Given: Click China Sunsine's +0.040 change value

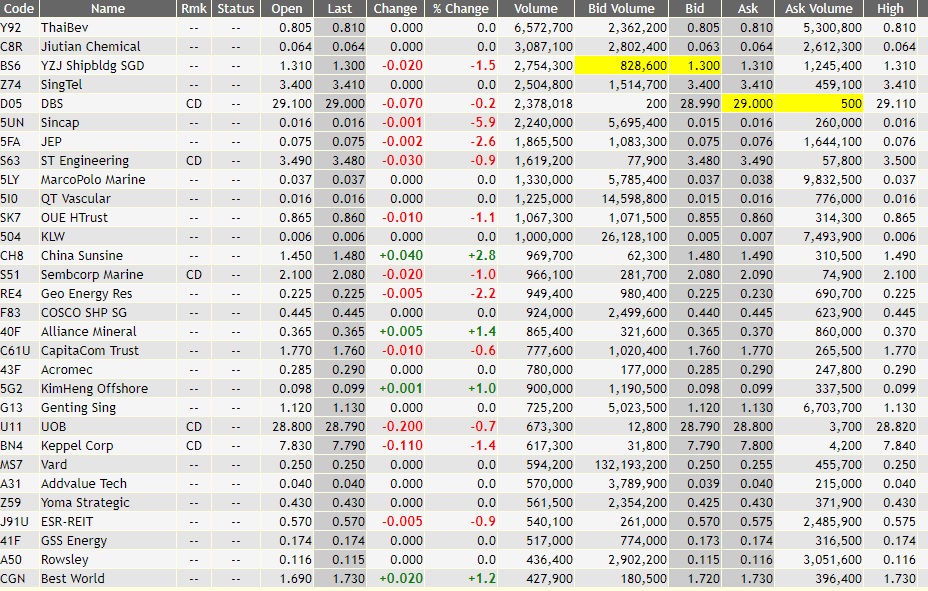Looking at the screenshot, I should pyautogui.click(x=401, y=256).
